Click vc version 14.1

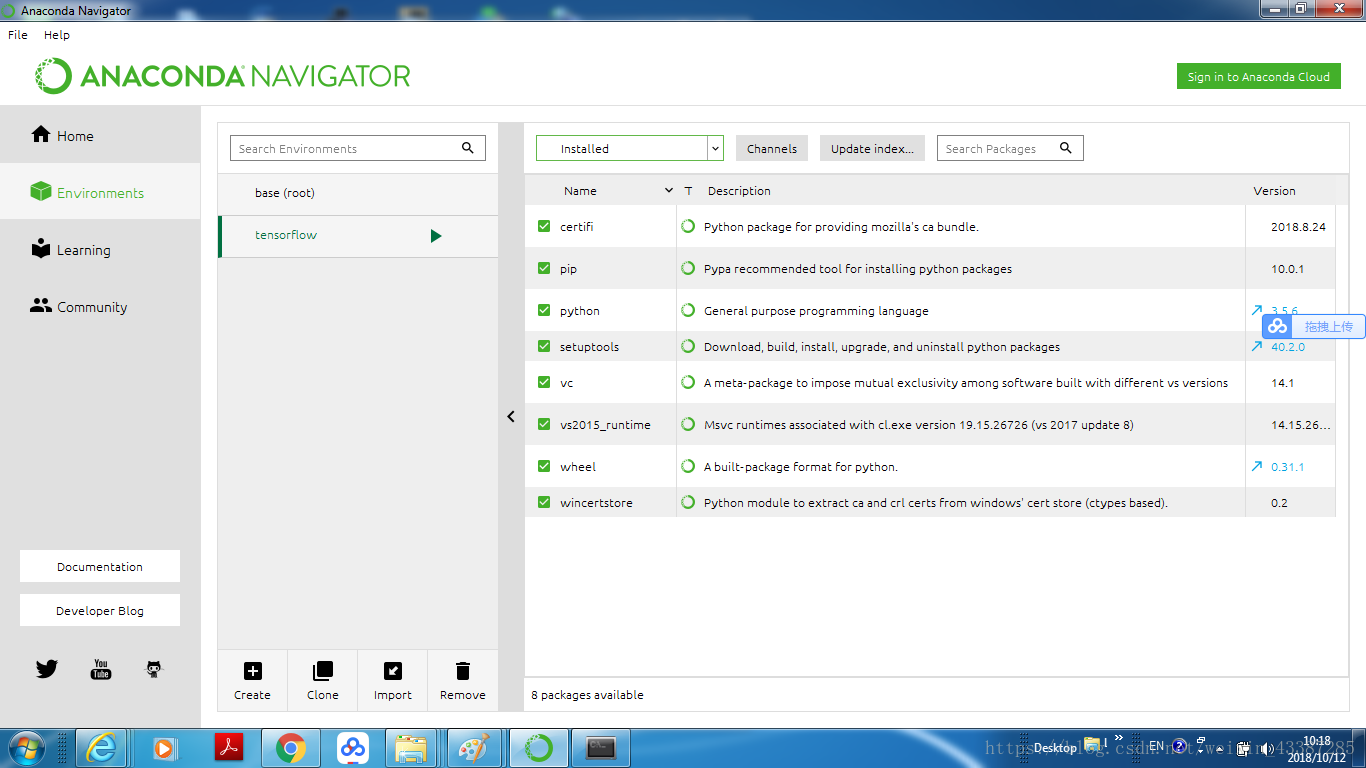(x=1282, y=383)
